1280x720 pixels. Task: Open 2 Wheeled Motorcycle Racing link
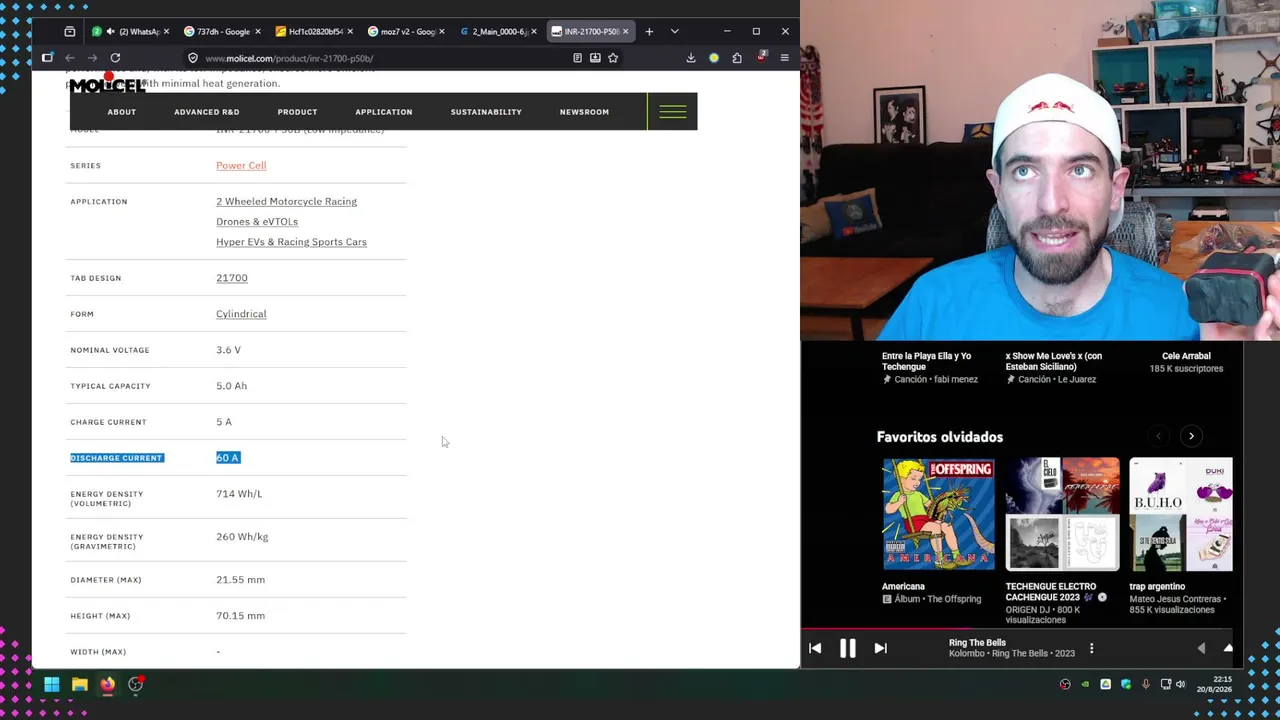[286, 201]
